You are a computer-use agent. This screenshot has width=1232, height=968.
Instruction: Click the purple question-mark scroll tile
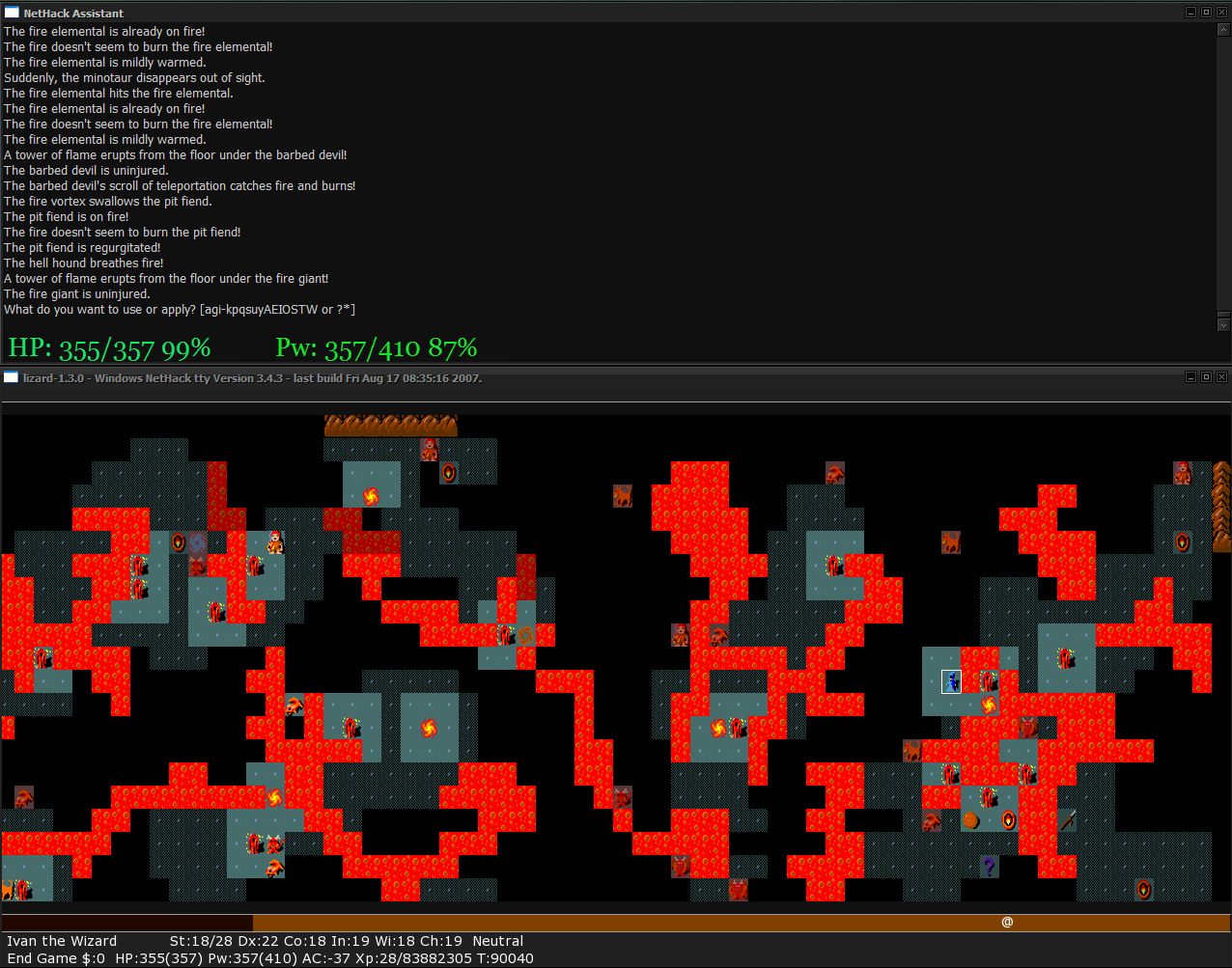click(990, 867)
